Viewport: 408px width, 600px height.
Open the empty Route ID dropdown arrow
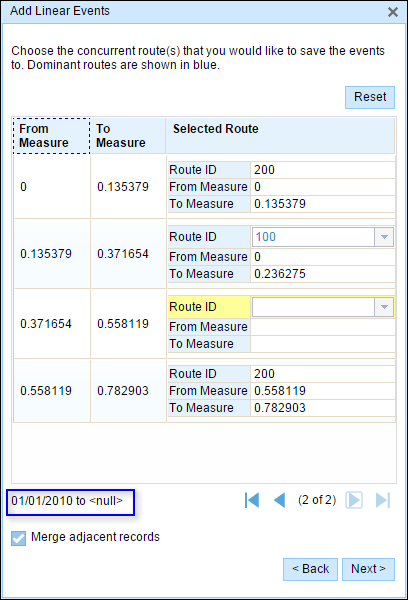[x=384, y=307]
